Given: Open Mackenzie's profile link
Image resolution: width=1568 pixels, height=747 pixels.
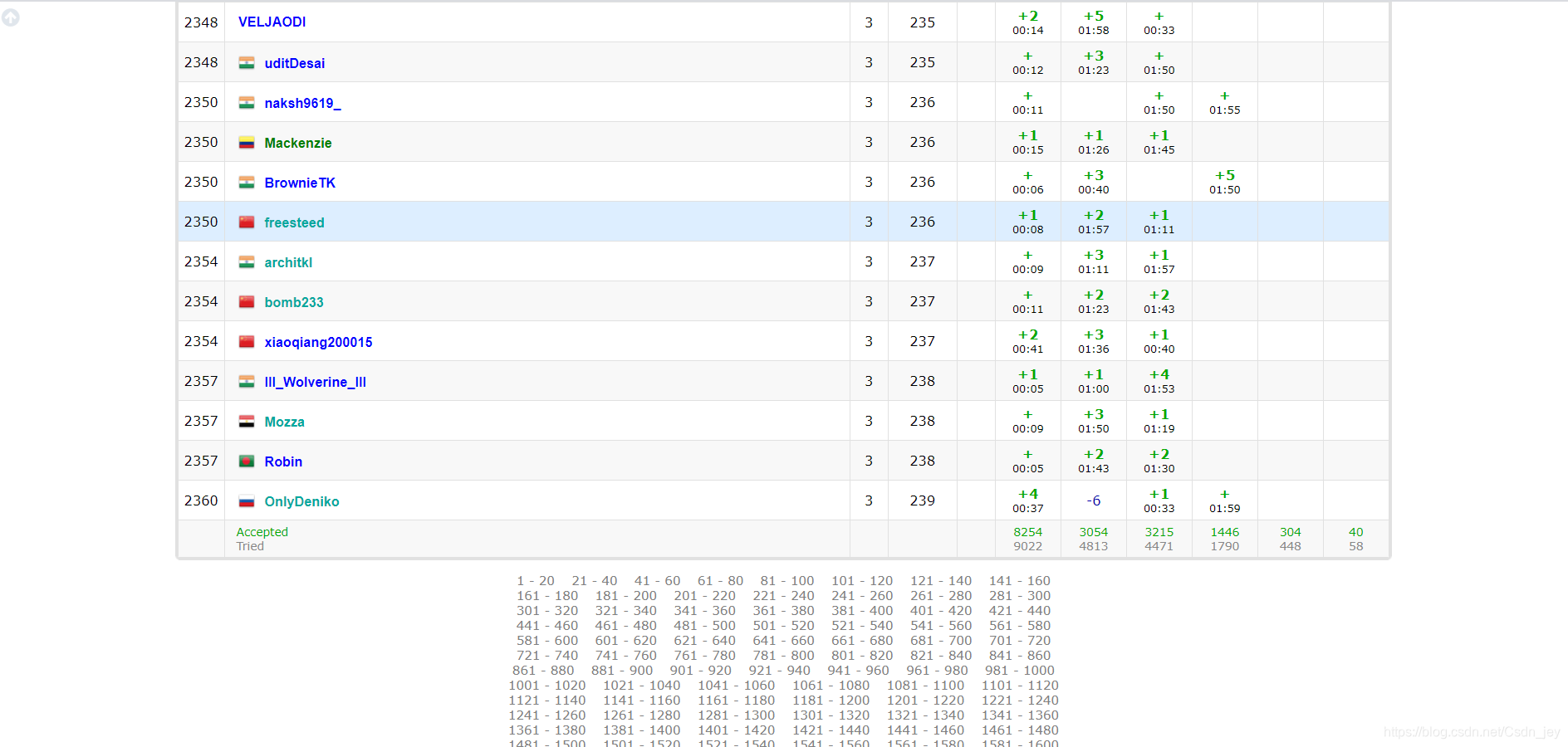Looking at the screenshot, I should pyautogui.click(x=298, y=143).
